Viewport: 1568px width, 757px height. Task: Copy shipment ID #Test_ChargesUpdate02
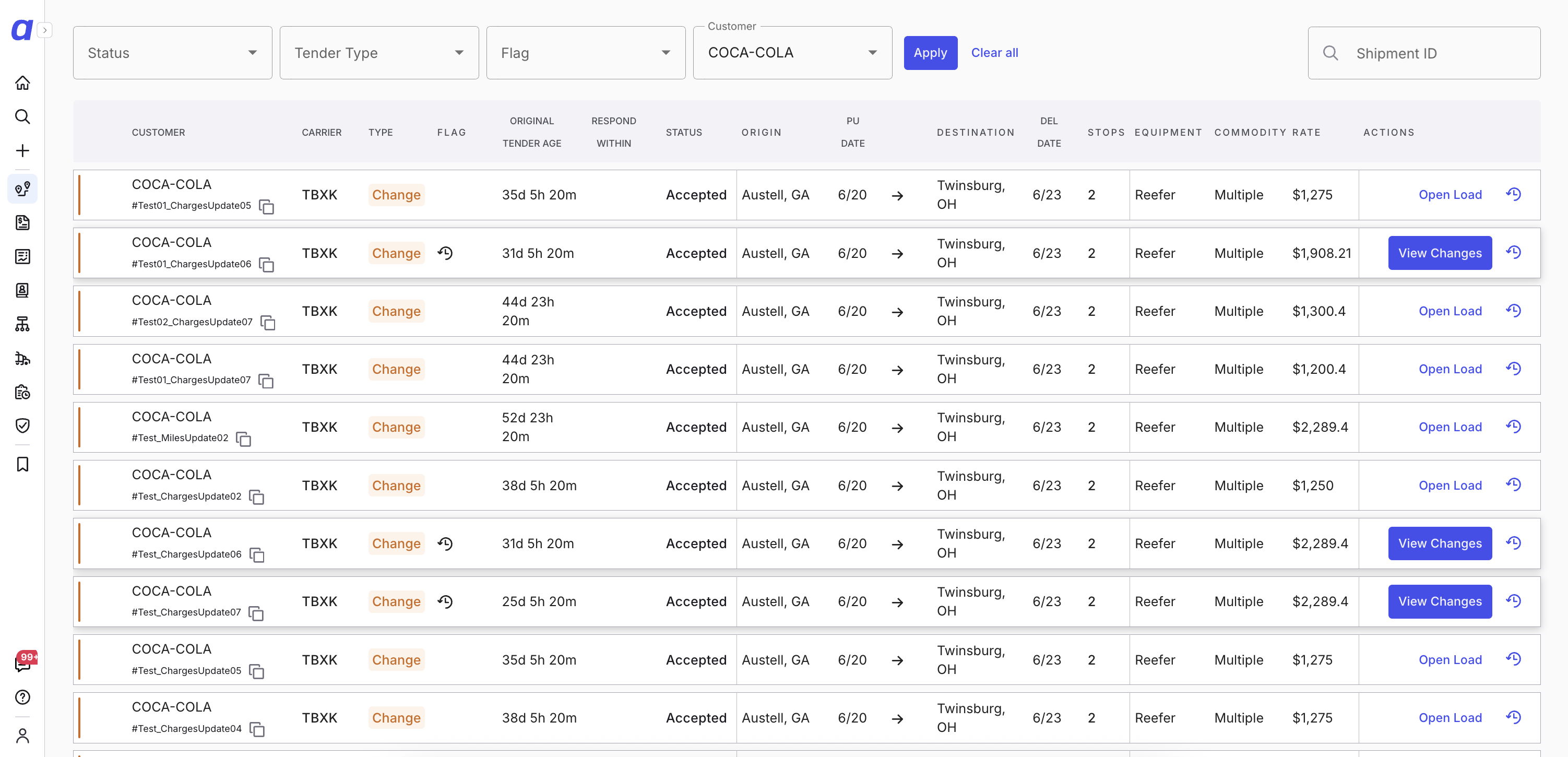tap(257, 497)
